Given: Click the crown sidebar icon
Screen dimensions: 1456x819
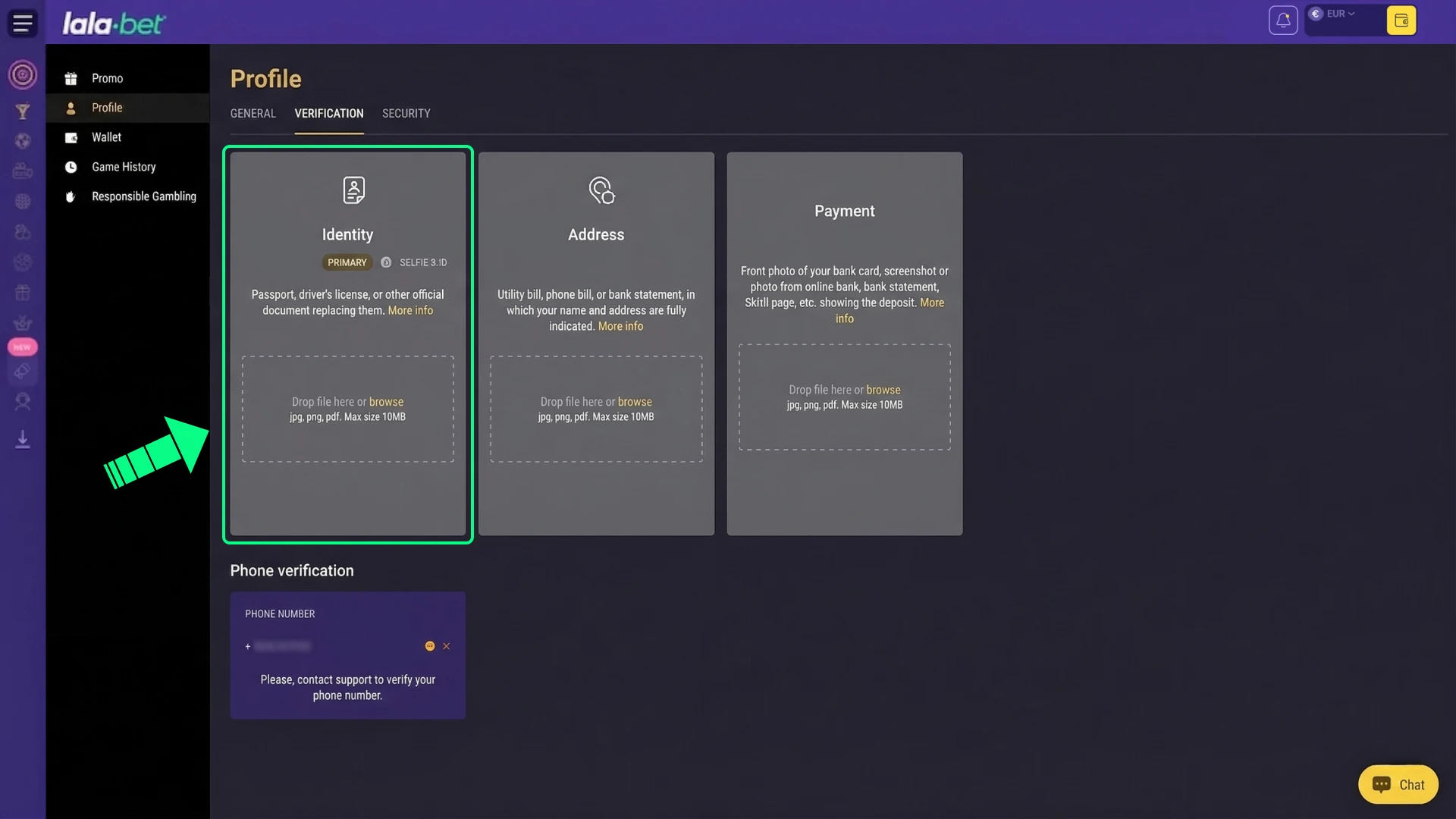Looking at the screenshot, I should click(x=23, y=322).
